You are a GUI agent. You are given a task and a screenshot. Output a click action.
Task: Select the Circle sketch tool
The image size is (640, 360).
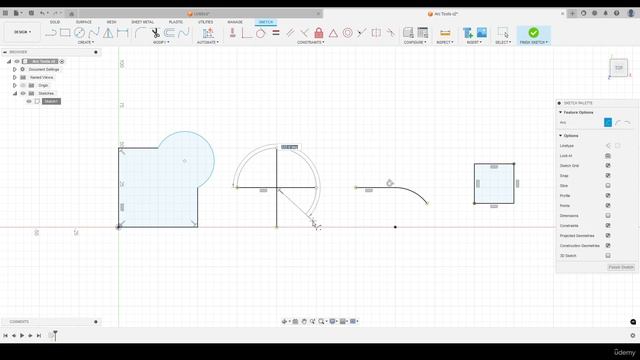pyautogui.click(x=79, y=33)
